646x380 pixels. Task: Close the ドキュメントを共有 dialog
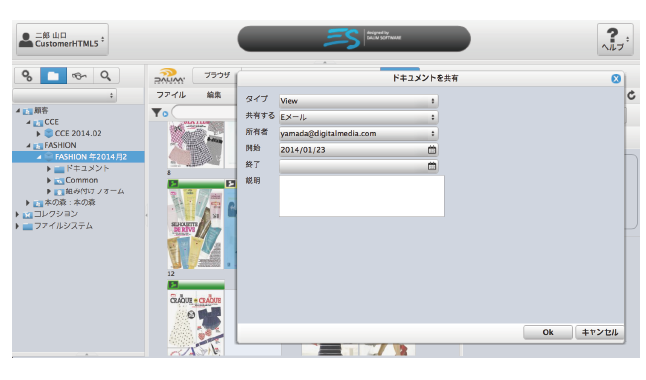(x=616, y=79)
